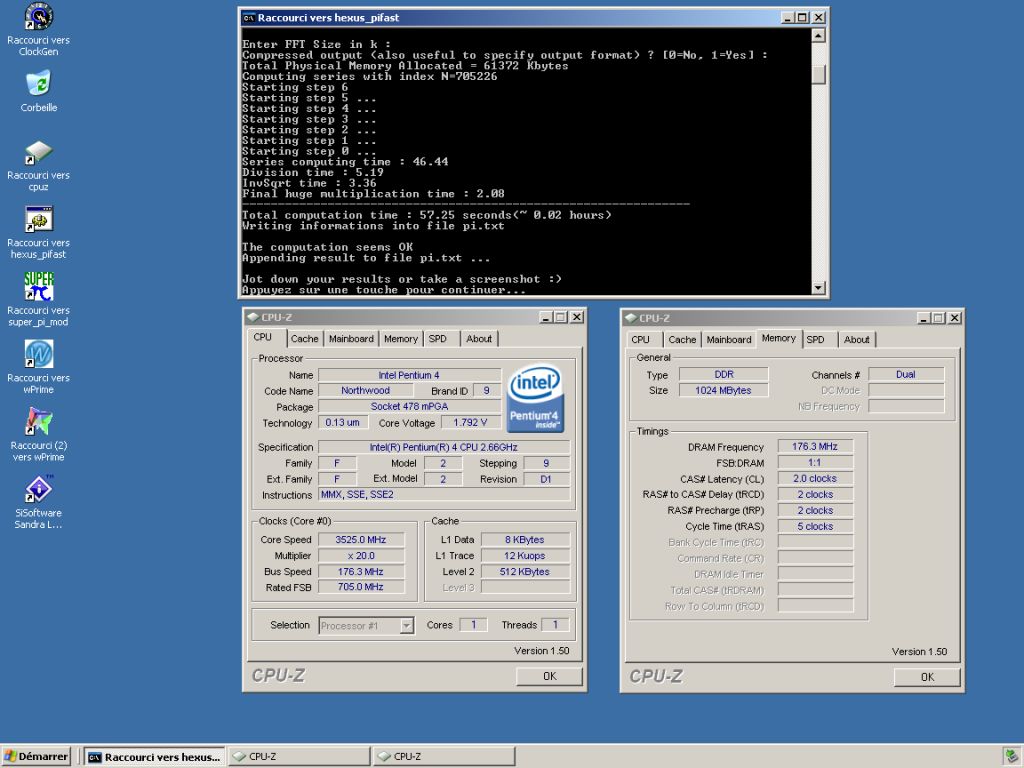Click the Specification Pentium 4 2.66GHz field

coord(443,447)
